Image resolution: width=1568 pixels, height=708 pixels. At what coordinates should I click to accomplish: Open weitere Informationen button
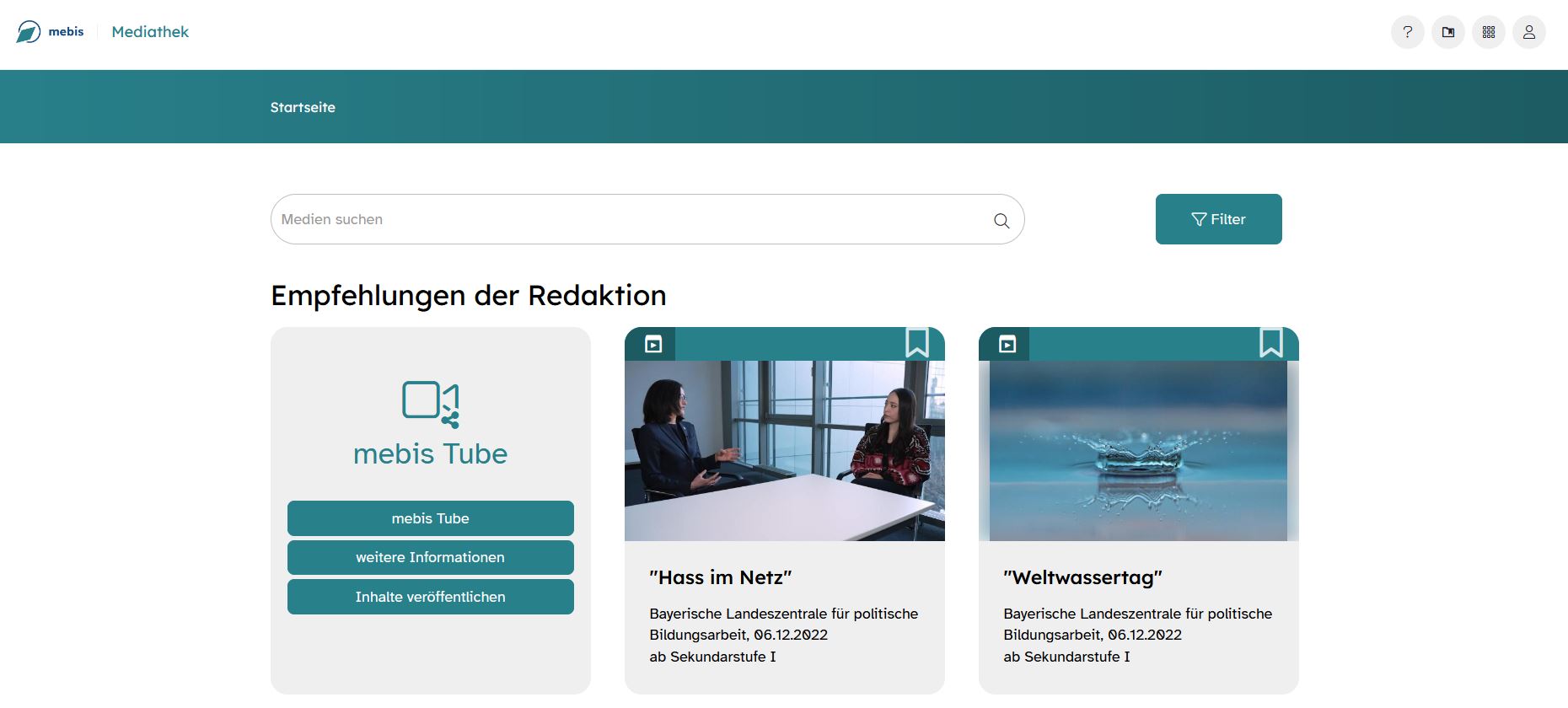tap(430, 557)
